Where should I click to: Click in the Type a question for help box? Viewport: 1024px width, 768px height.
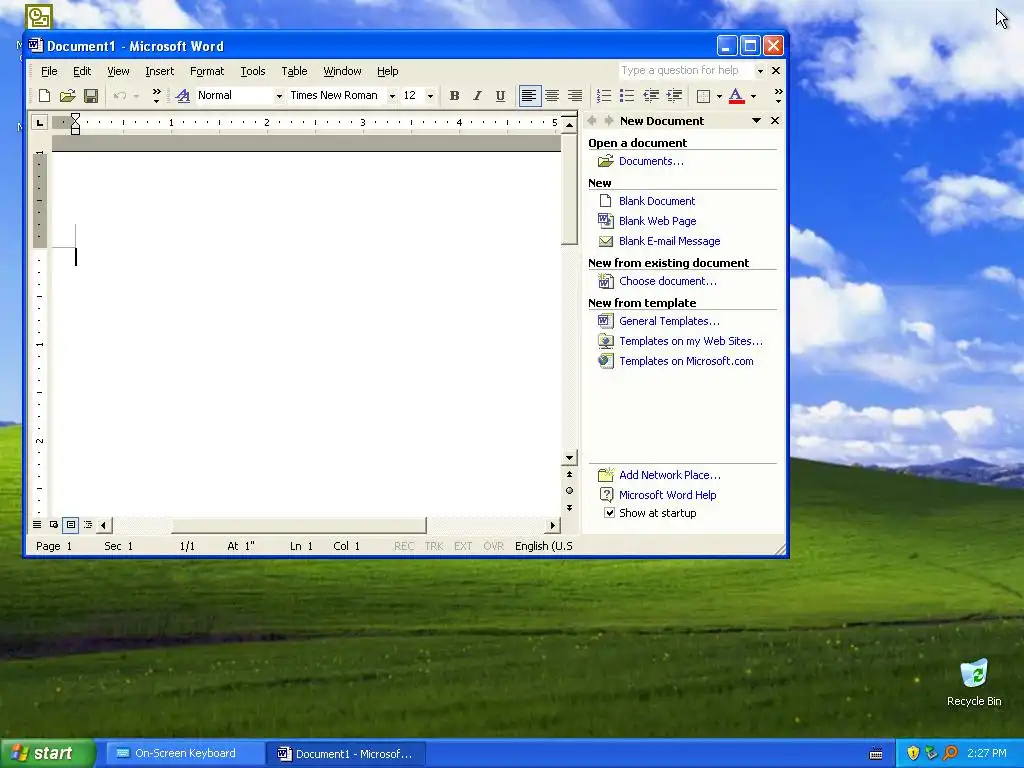pos(686,71)
